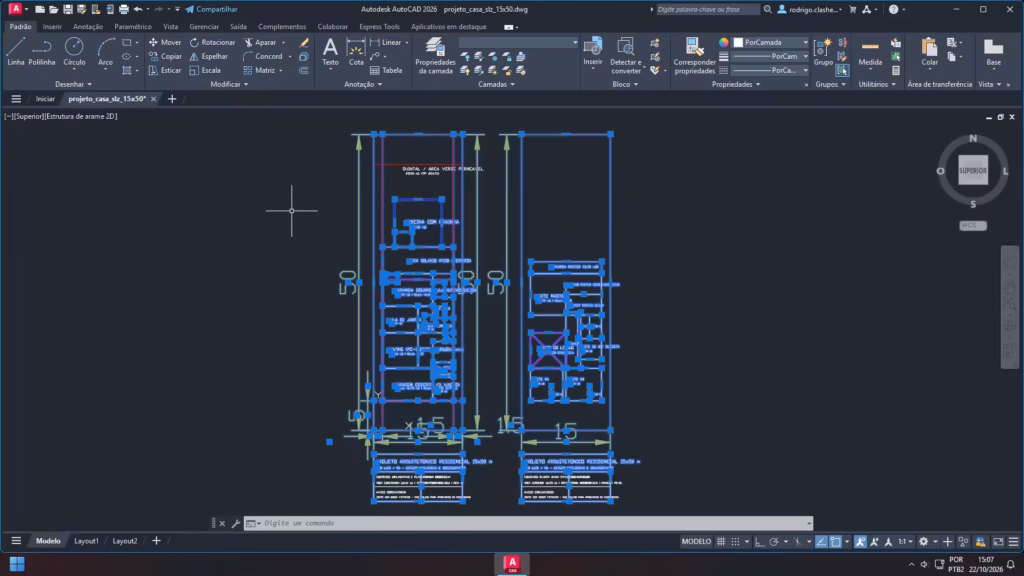Click MODELO space button in status bar

(696, 541)
